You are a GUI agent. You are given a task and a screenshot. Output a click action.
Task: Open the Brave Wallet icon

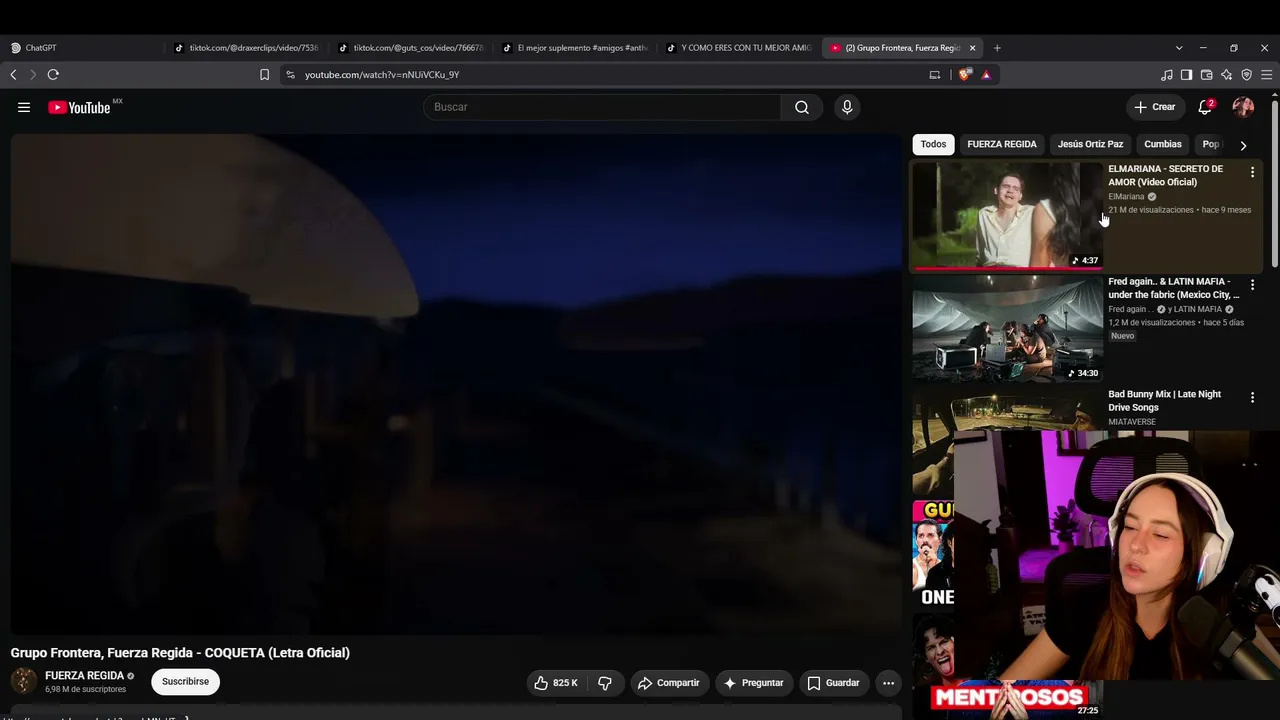[1206, 75]
